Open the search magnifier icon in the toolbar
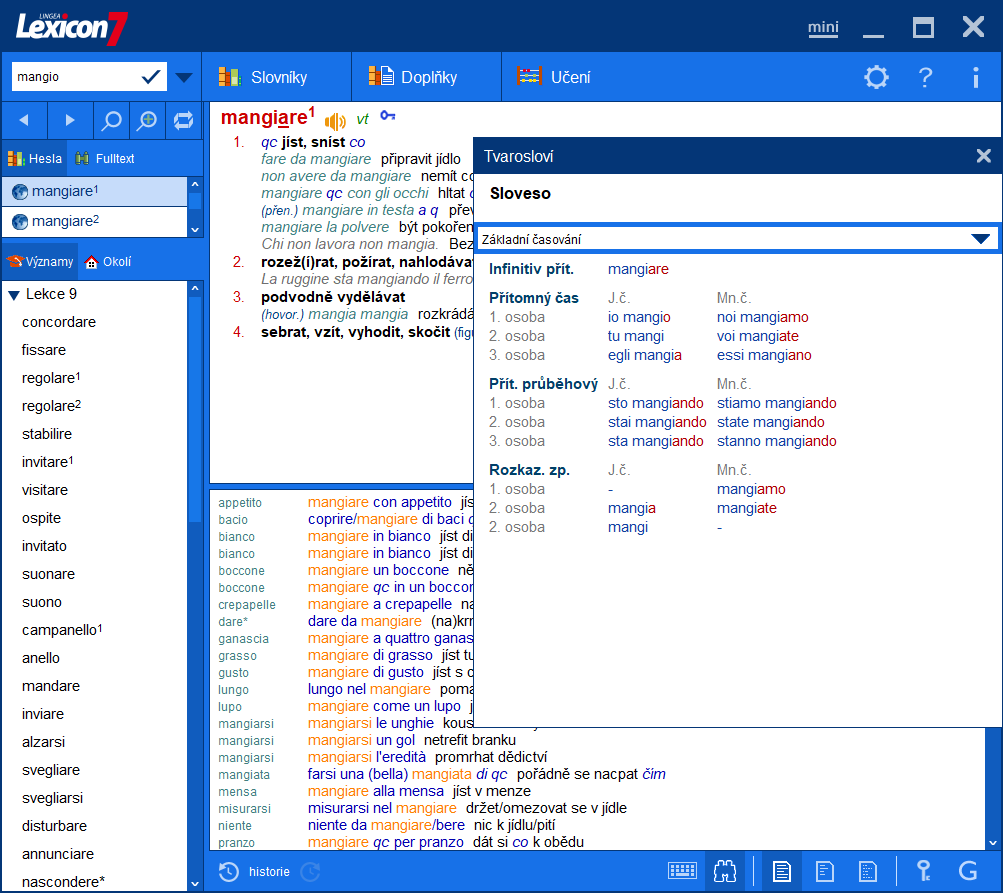The height and width of the screenshot is (893, 1003). pyautogui.click(x=110, y=120)
